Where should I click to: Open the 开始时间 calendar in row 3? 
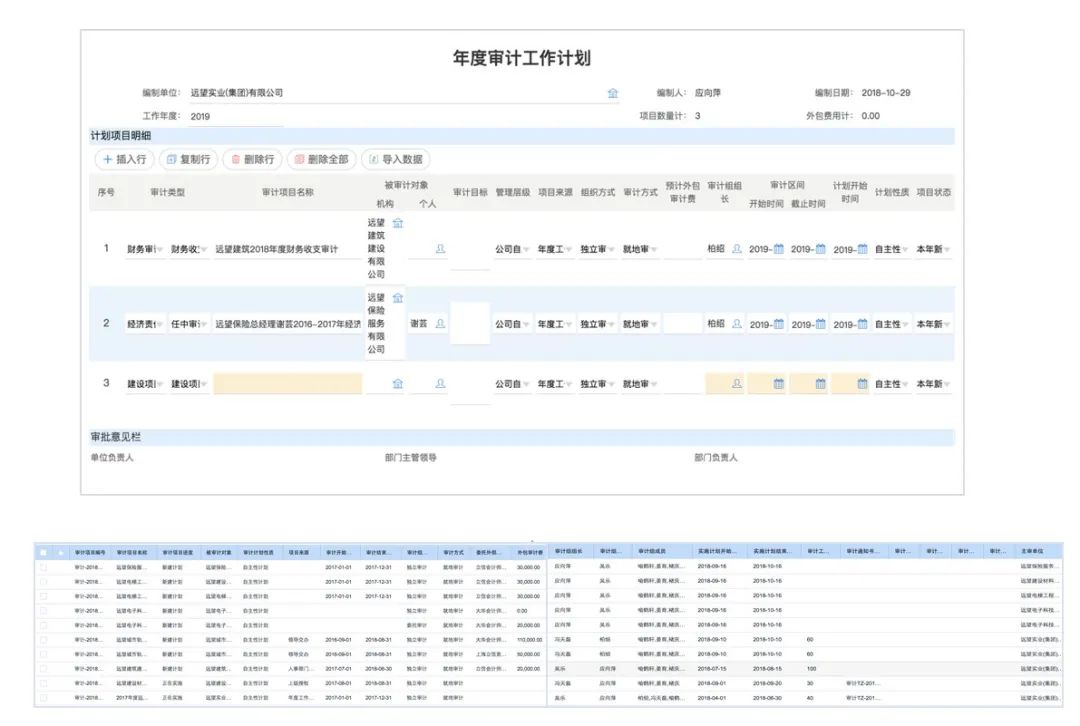(x=778, y=384)
